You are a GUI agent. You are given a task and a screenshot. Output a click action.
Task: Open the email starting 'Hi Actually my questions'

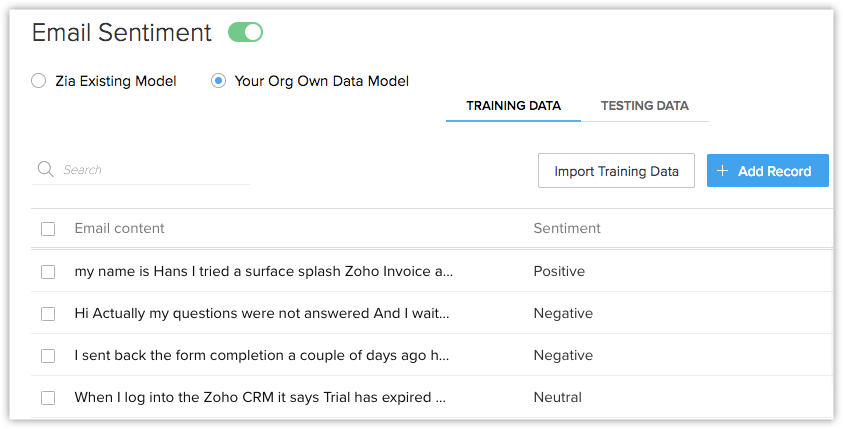coord(262,313)
